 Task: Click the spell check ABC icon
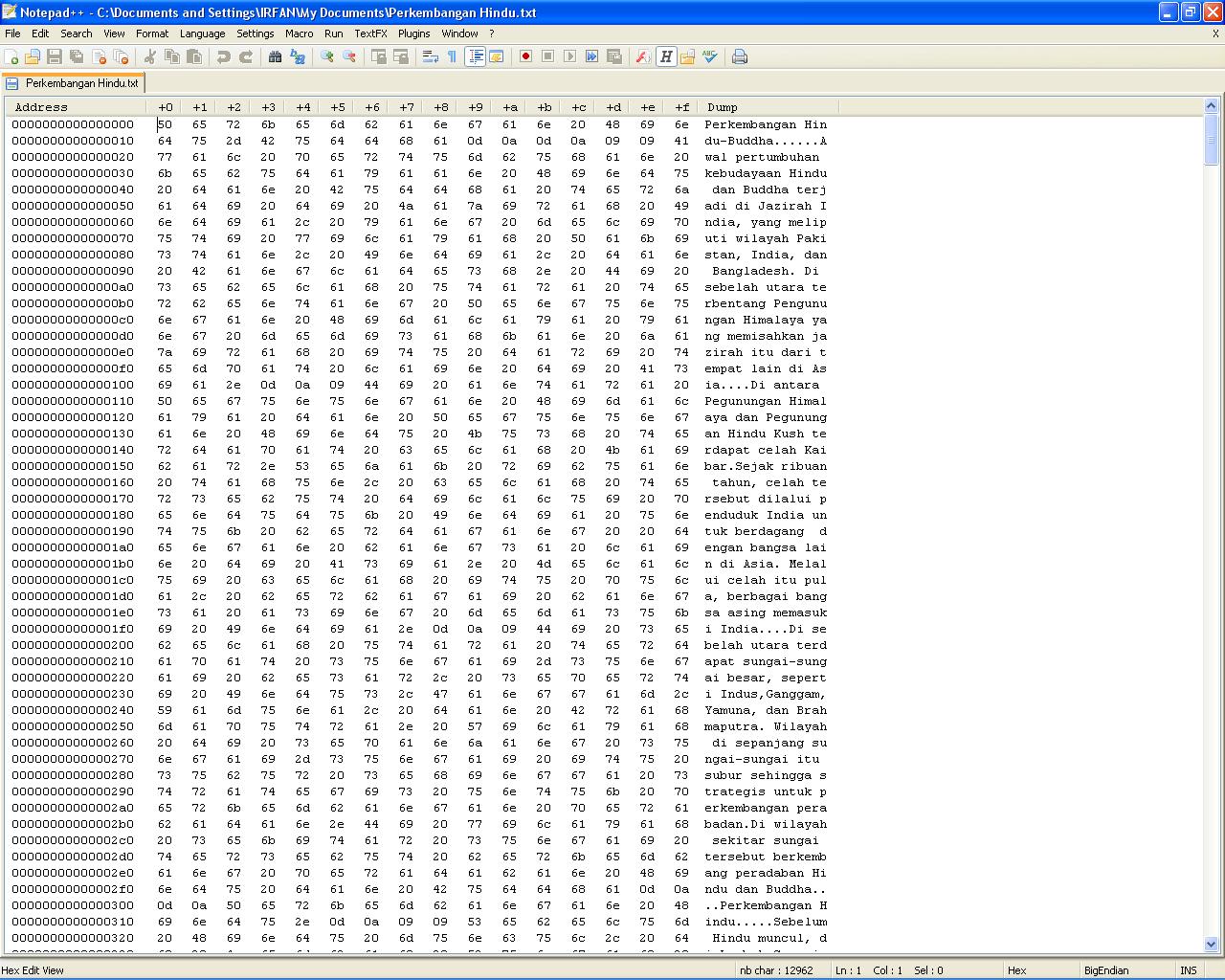point(710,57)
